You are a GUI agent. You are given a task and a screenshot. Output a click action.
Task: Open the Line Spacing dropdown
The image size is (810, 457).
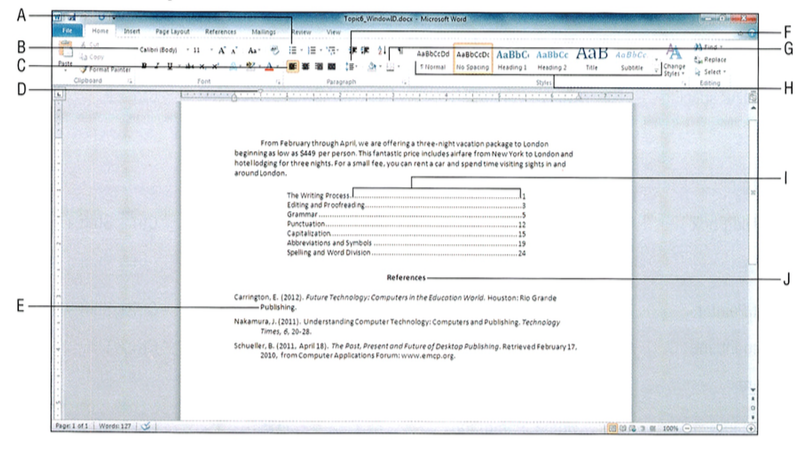tap(351, 67)
